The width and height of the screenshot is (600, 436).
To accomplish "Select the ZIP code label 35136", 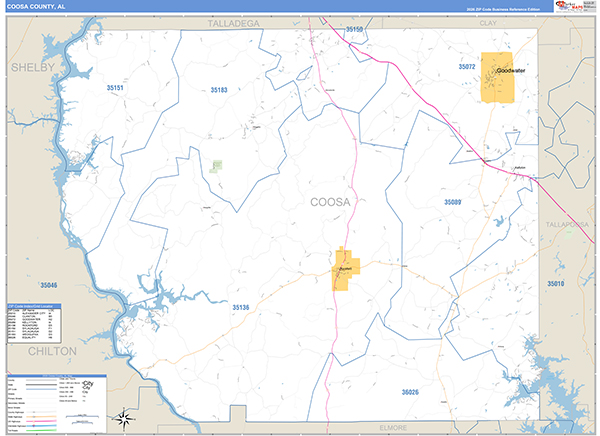I will coord(241,307).
